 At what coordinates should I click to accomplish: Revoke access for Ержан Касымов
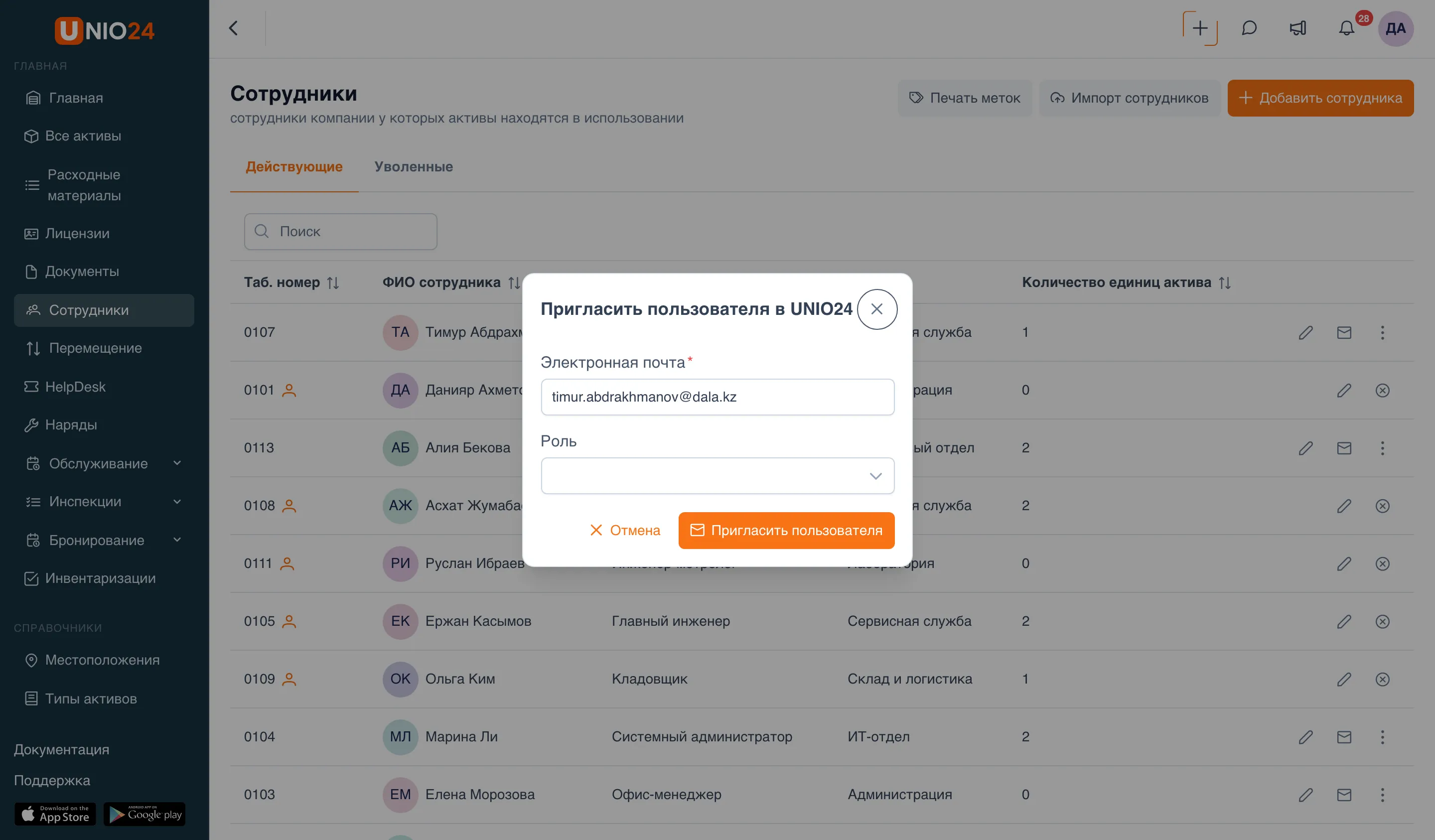point(1382,622)
